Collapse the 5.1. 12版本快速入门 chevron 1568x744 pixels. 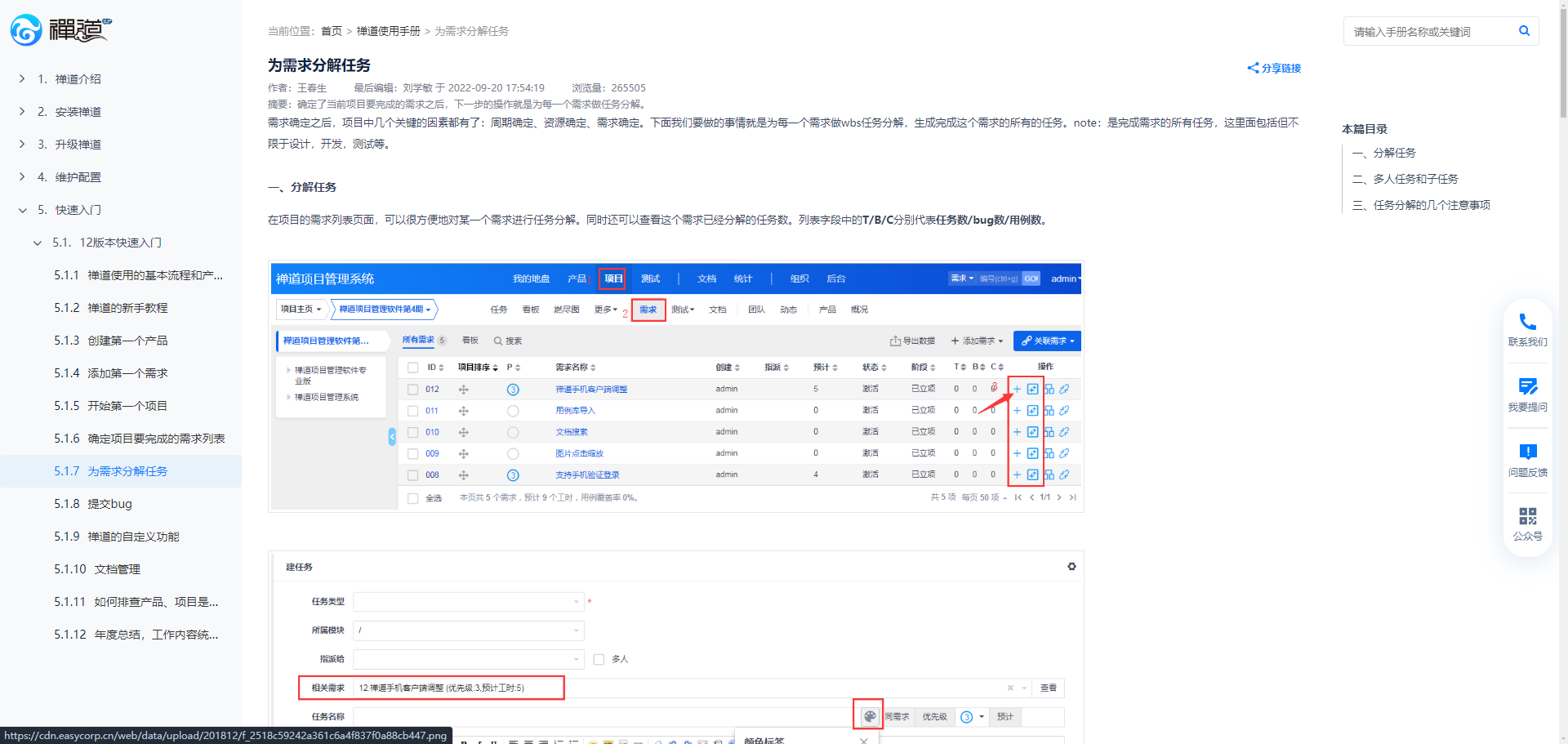click(x=38, y=243)
